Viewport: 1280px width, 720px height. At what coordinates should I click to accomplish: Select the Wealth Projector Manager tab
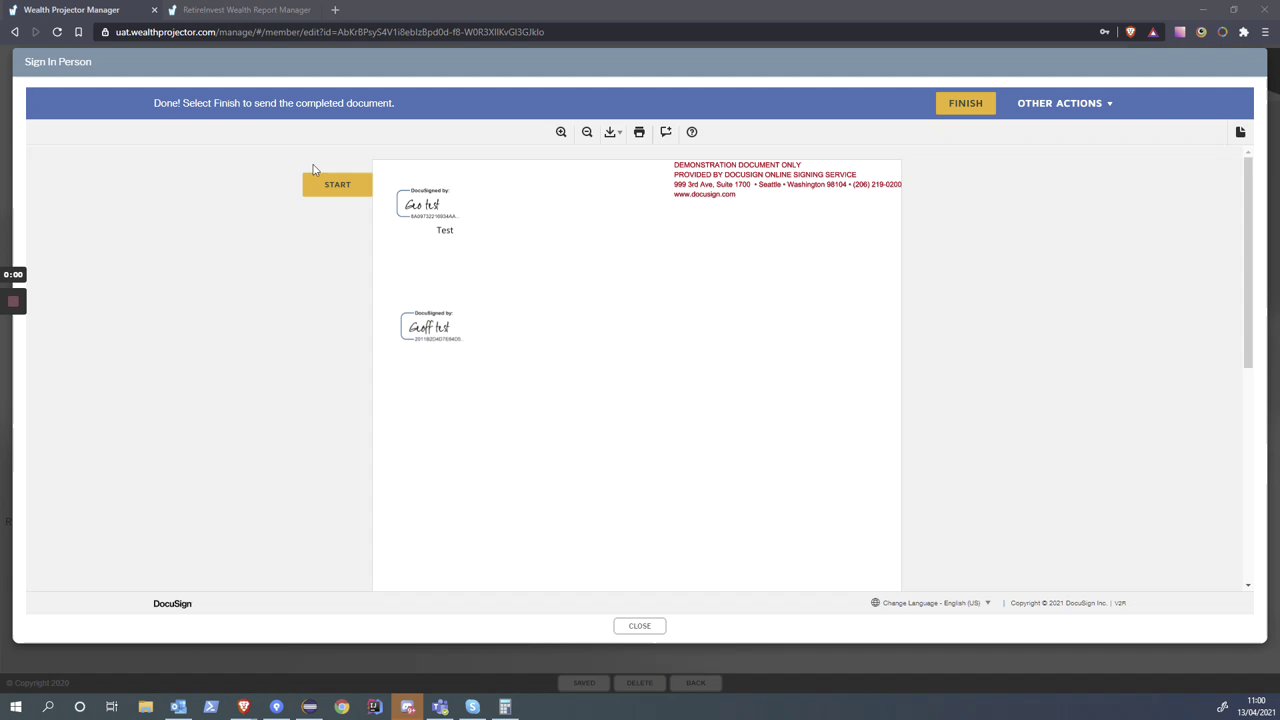pyautogui.click(x=72, y=10)
